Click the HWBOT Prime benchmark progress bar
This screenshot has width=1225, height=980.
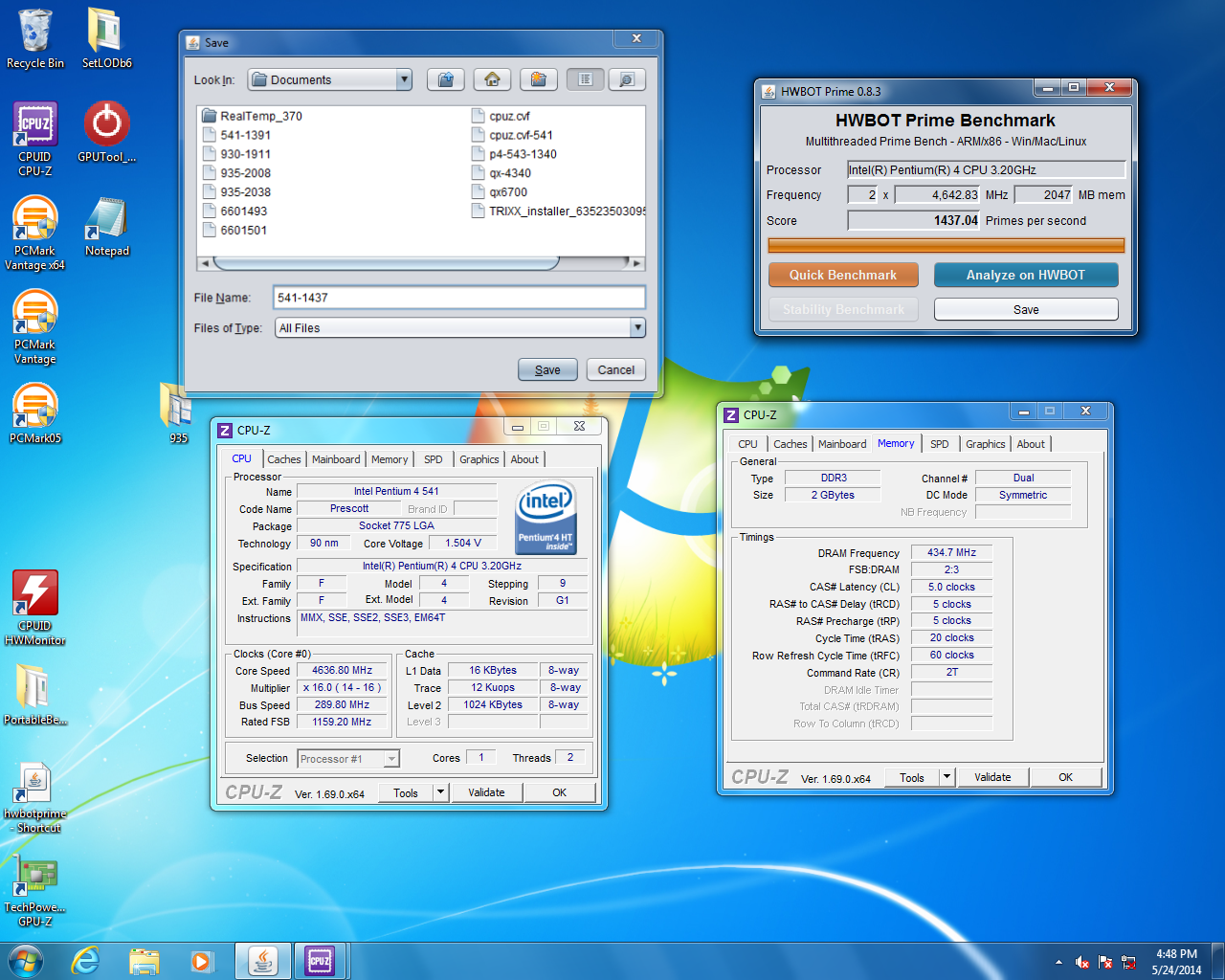[947, 246]
